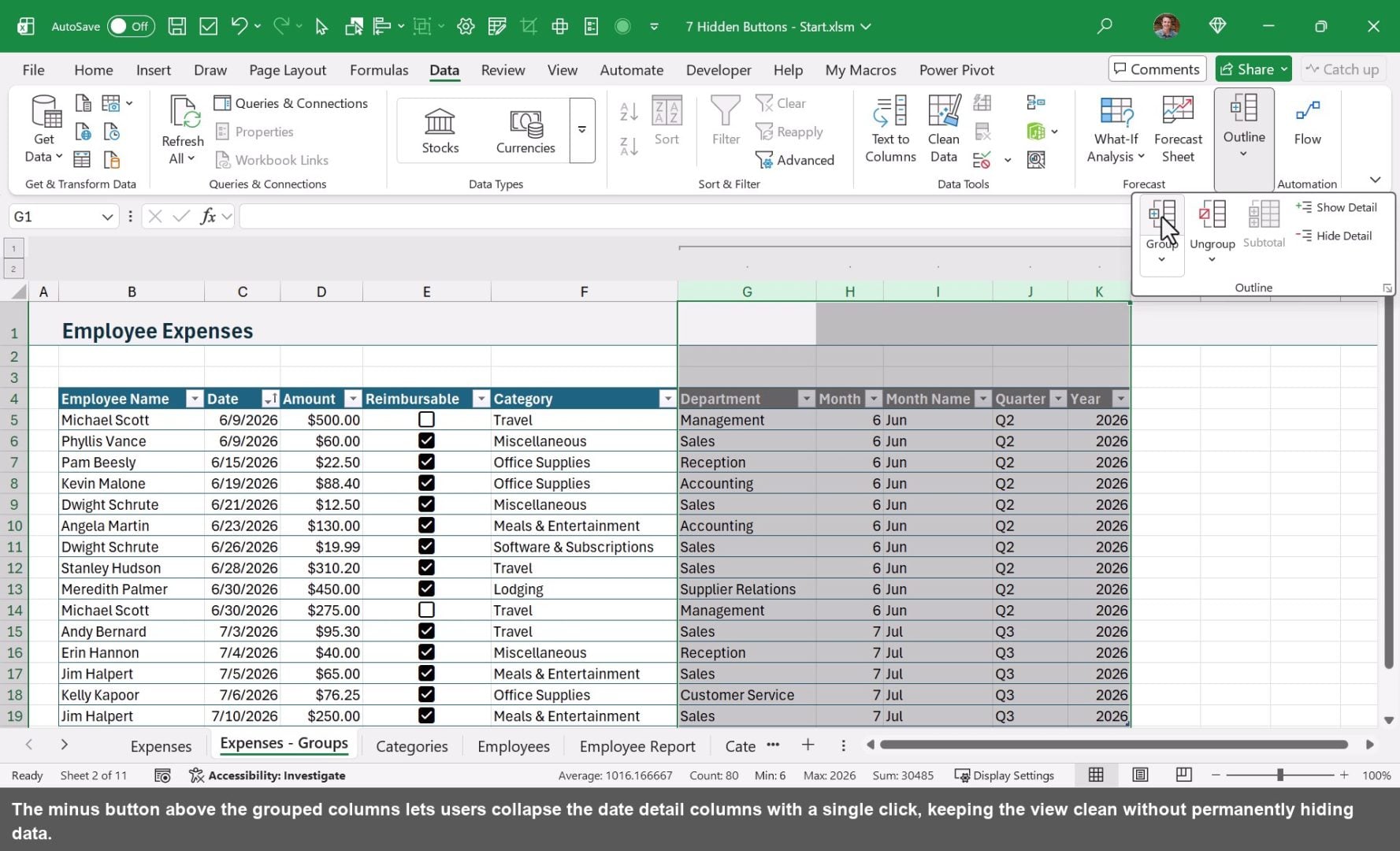
Task: Uncheck Reimbursable box for Pam Beesly
Action: [x=426, y=462]
